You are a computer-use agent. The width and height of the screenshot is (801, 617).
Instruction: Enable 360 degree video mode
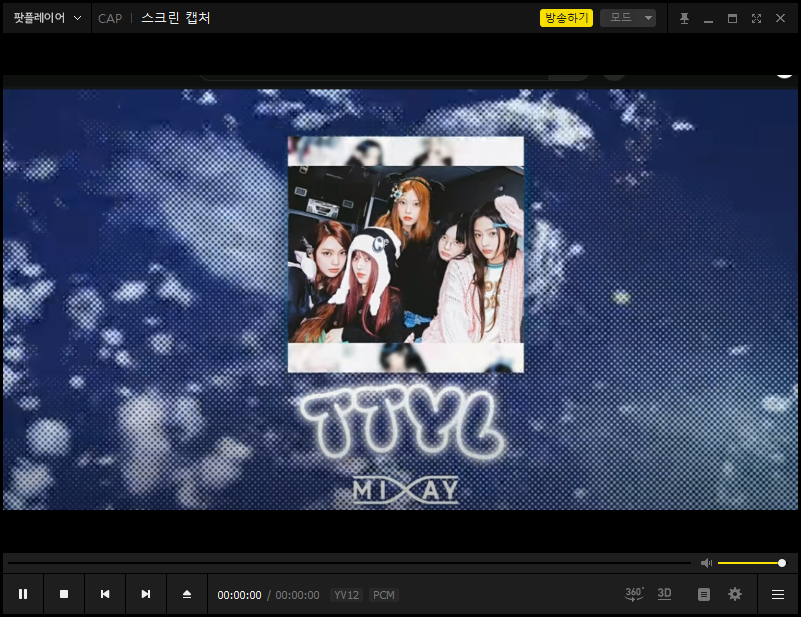coord(634,594)
